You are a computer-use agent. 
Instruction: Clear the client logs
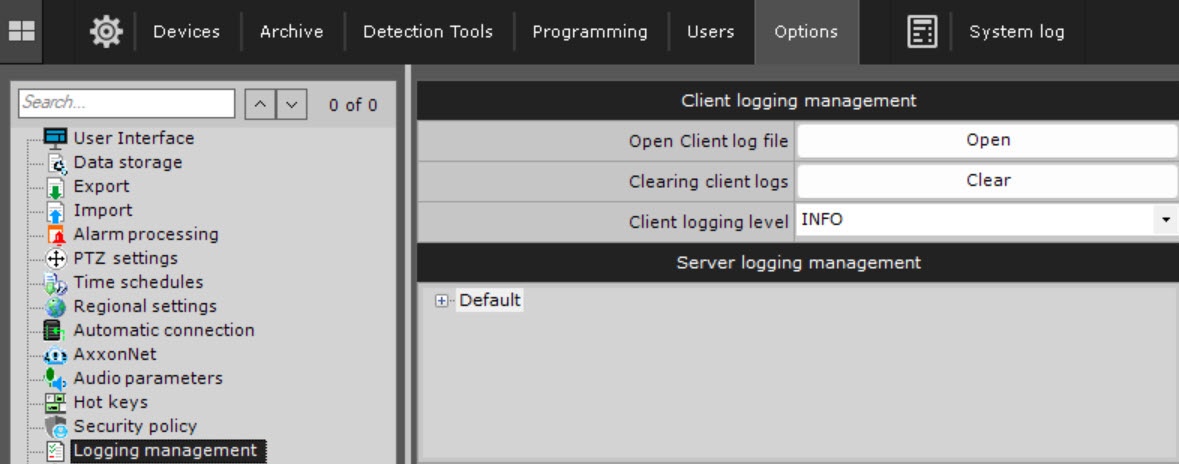(987, 180)
